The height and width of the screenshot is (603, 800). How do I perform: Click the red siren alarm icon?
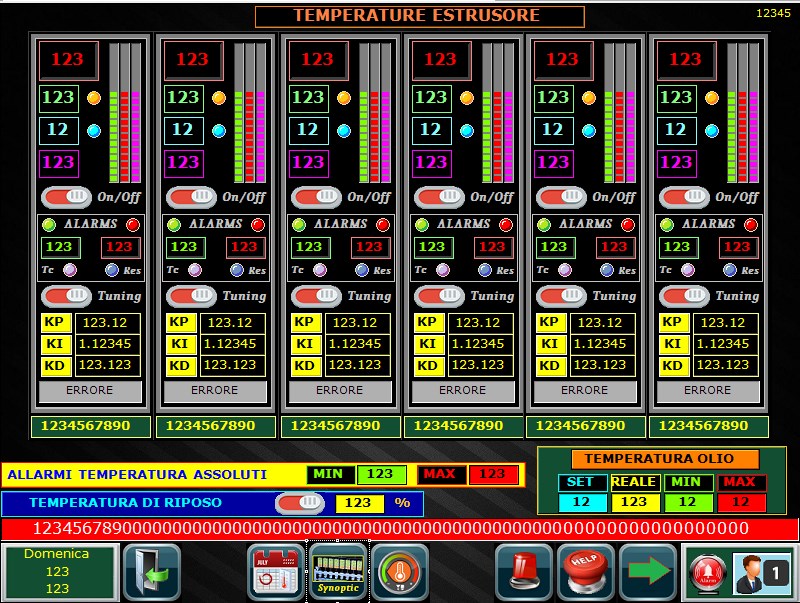(524, 572)
